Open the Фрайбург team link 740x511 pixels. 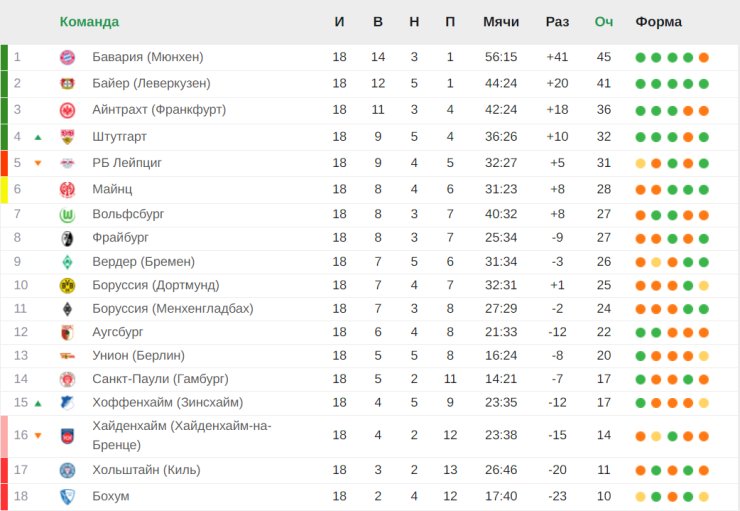pyautogui.click(x=120, y=237)
